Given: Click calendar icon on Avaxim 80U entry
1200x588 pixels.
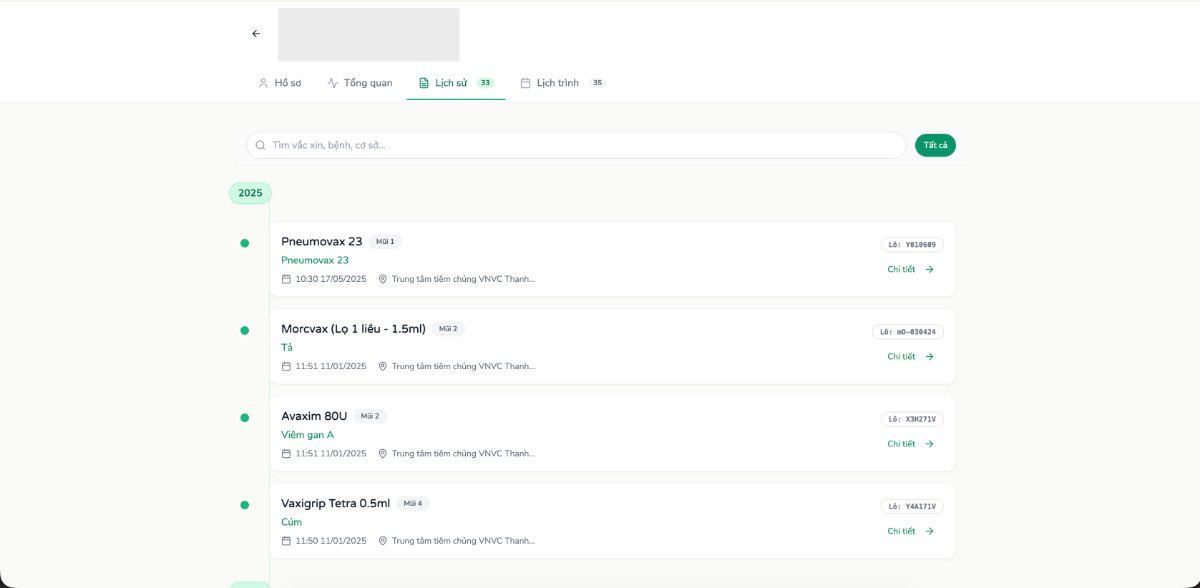Looking at the screenshot, I should point(286,454).
